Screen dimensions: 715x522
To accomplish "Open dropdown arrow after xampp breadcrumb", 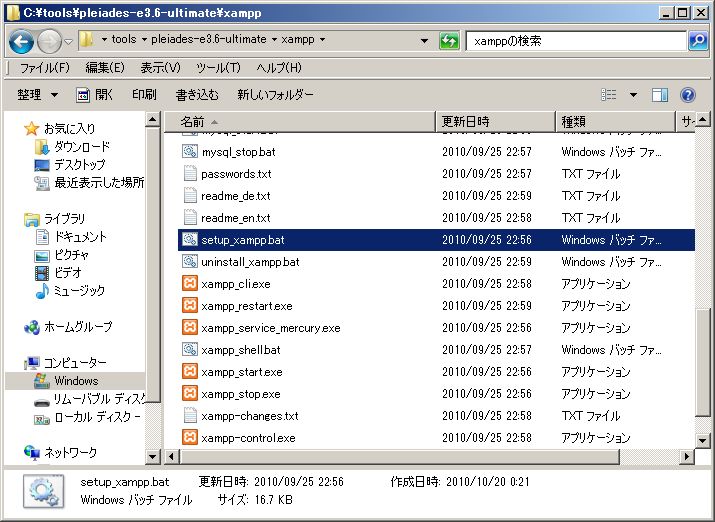I will click(322, 40).
